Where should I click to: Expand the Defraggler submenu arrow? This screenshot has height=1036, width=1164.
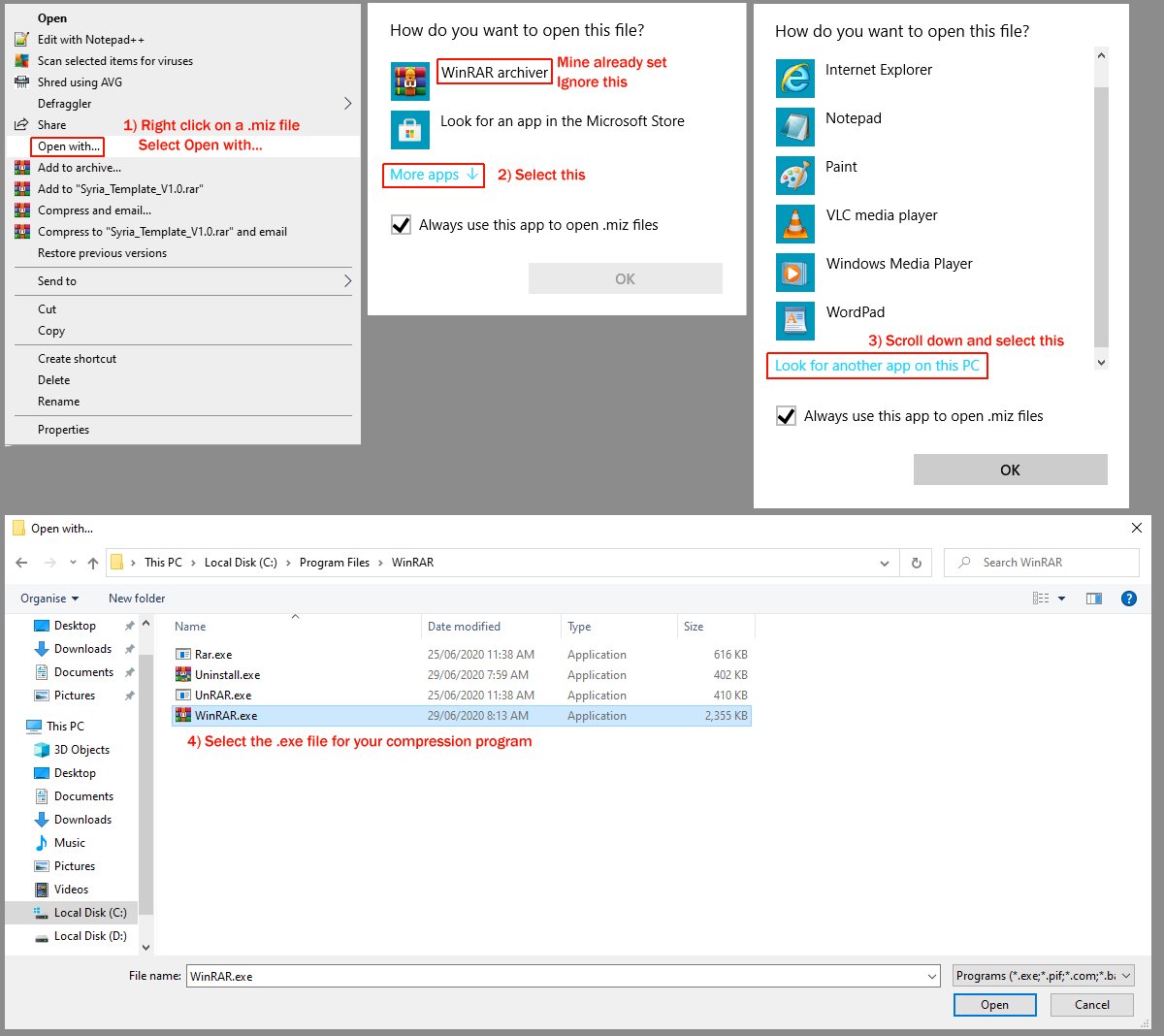coord(347,104)
